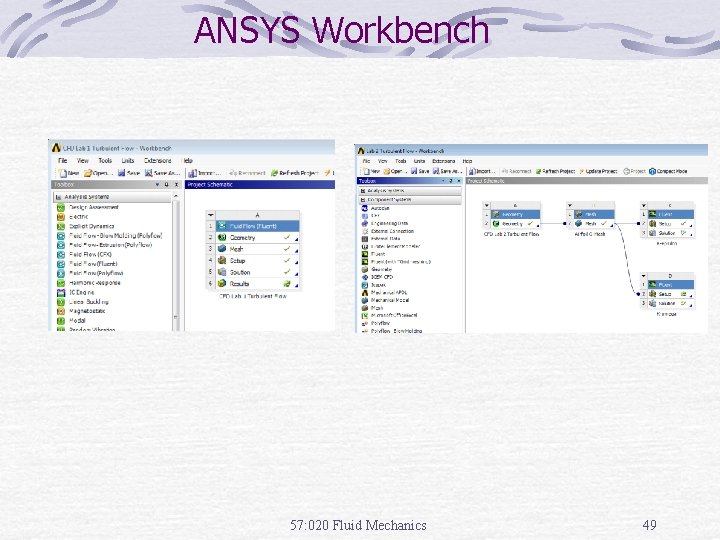Click Reconnect button in Lab 2 toolbar

(x=517, y=171)
